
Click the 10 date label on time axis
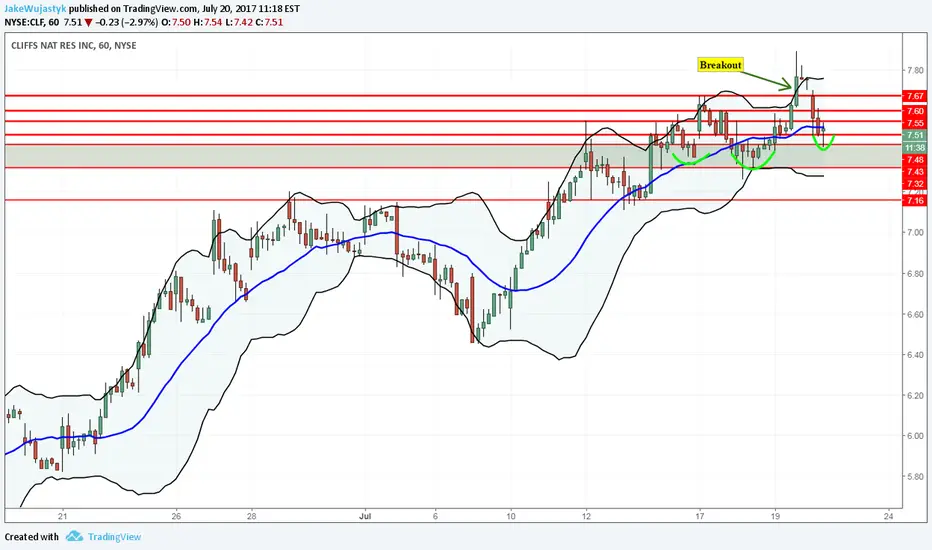pos(511,516)
